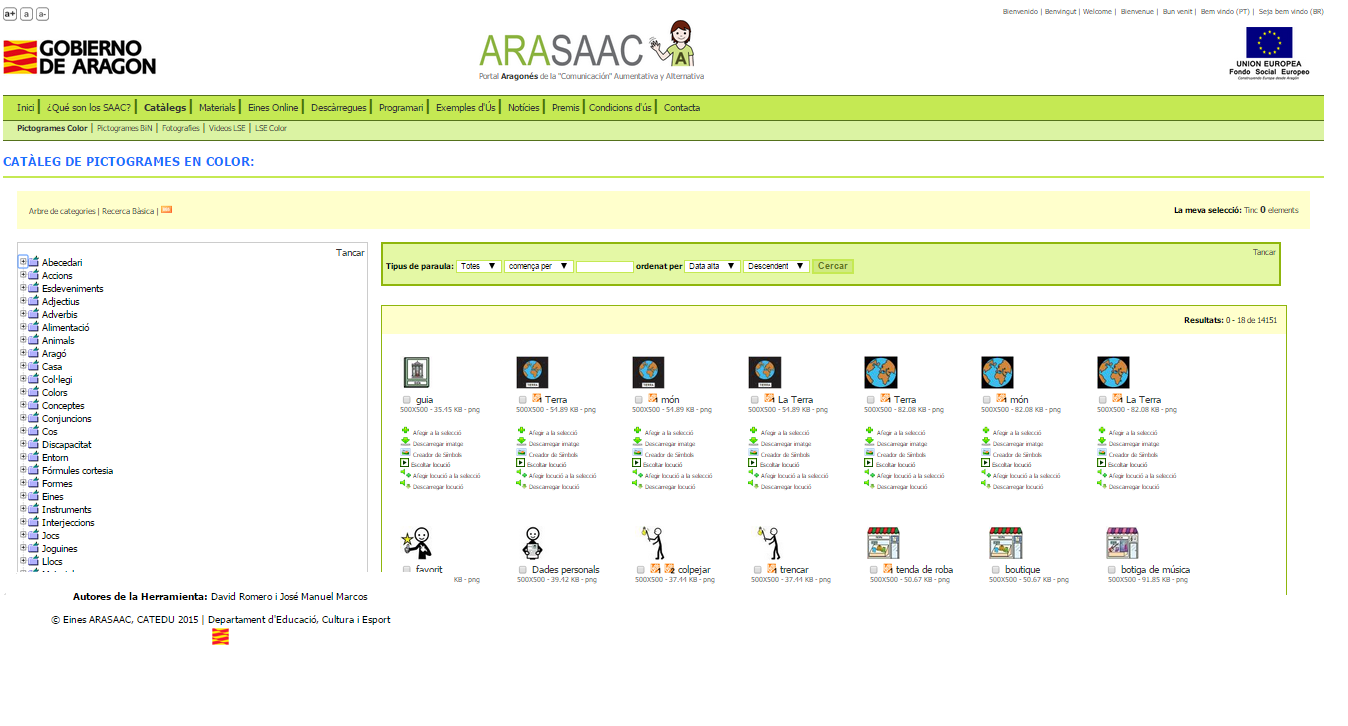The height and width of the screenshot is (726, 1348).
Task: Tick the checkbox for guia pictogram
Action: click(x=406, y=400)
